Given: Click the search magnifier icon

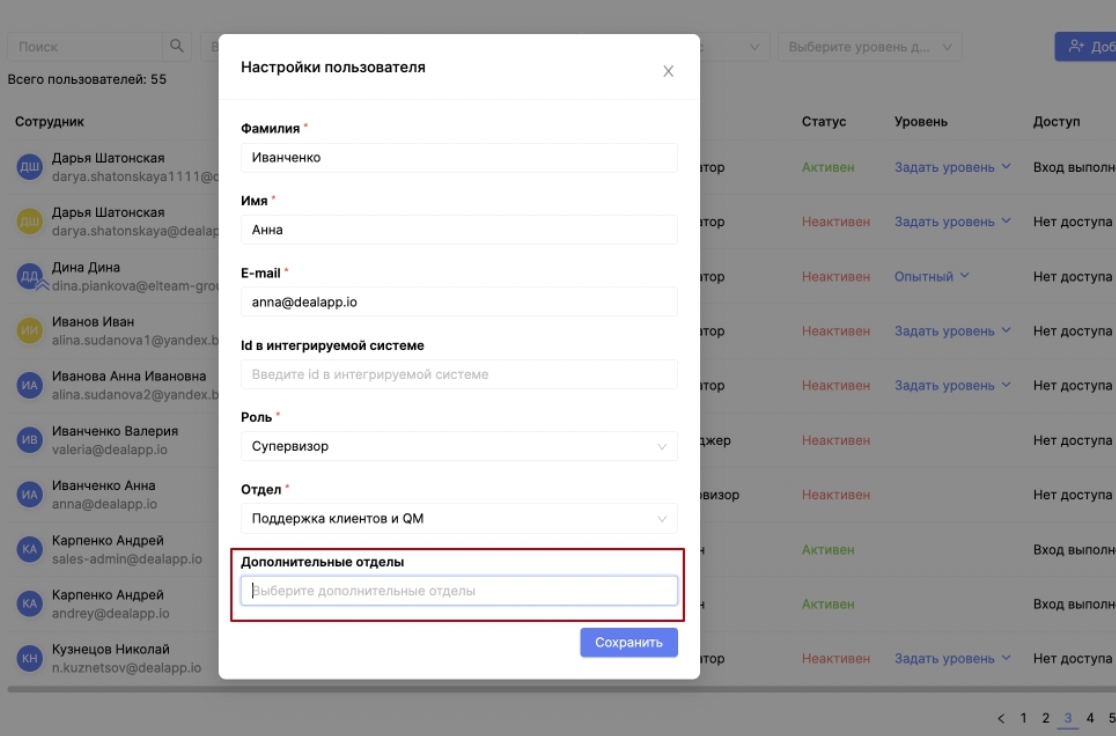Looking at the screenshot, I should tap(177, 46).
